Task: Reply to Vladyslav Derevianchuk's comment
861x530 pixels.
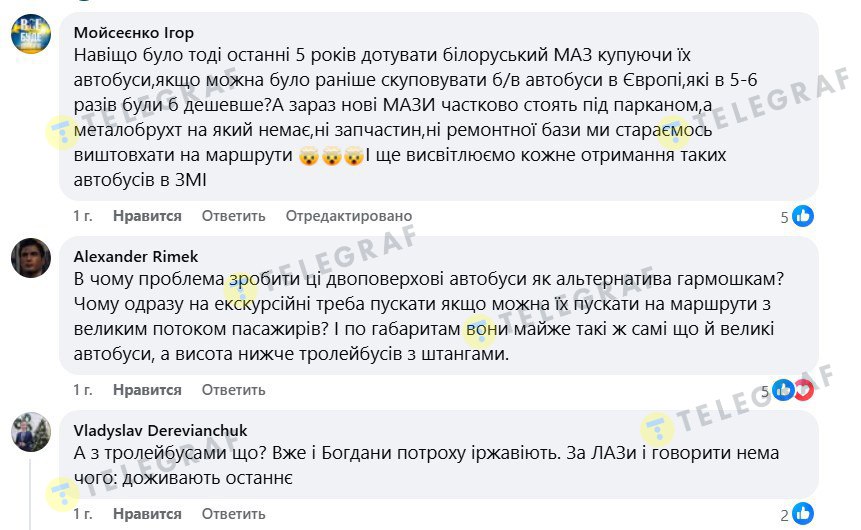Action: tap(233, 514)
